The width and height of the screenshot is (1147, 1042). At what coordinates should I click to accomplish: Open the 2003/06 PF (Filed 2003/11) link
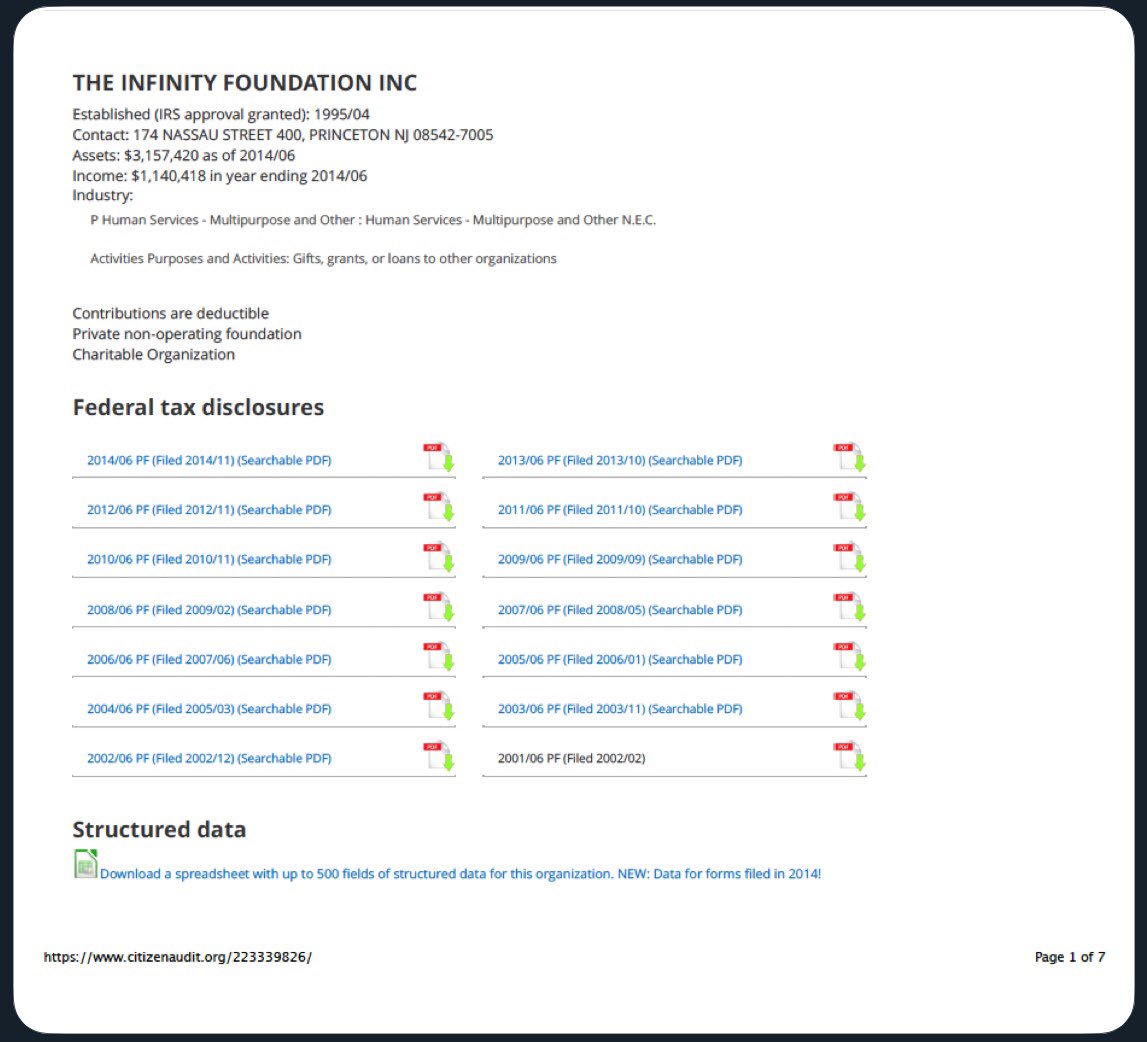point(620,708)
